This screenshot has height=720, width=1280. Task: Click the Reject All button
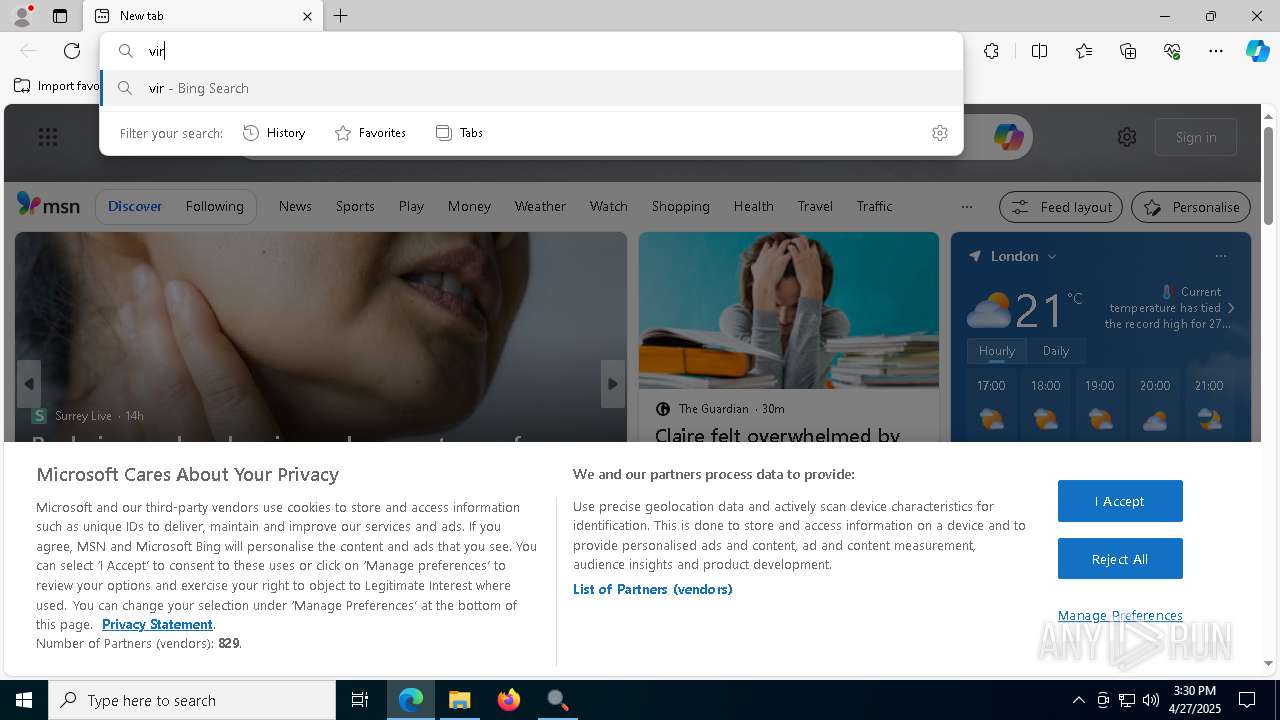1120,559
